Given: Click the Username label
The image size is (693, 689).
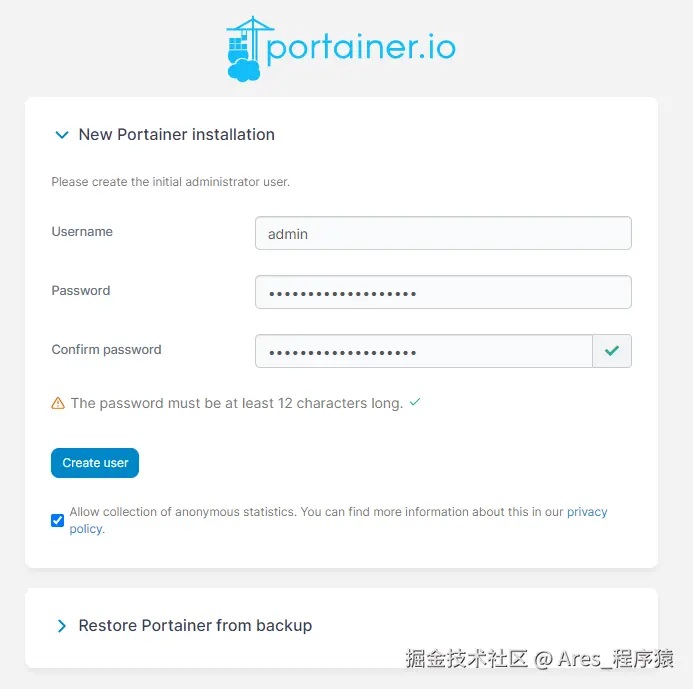Looking at the screenshot, I should tap(82, 231).
